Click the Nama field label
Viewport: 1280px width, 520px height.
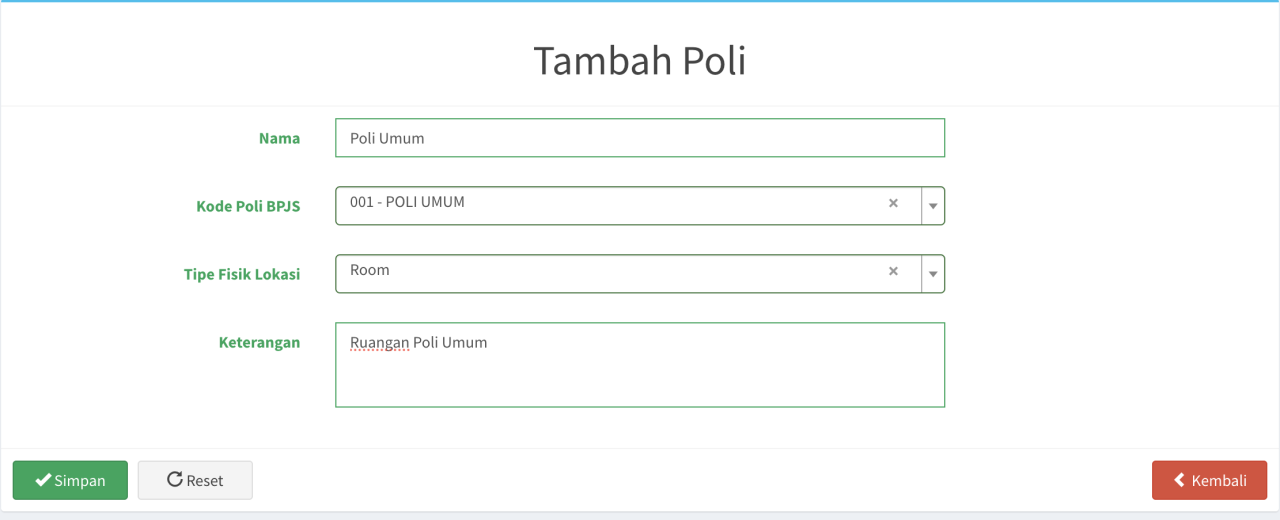(x=279, y=138)
